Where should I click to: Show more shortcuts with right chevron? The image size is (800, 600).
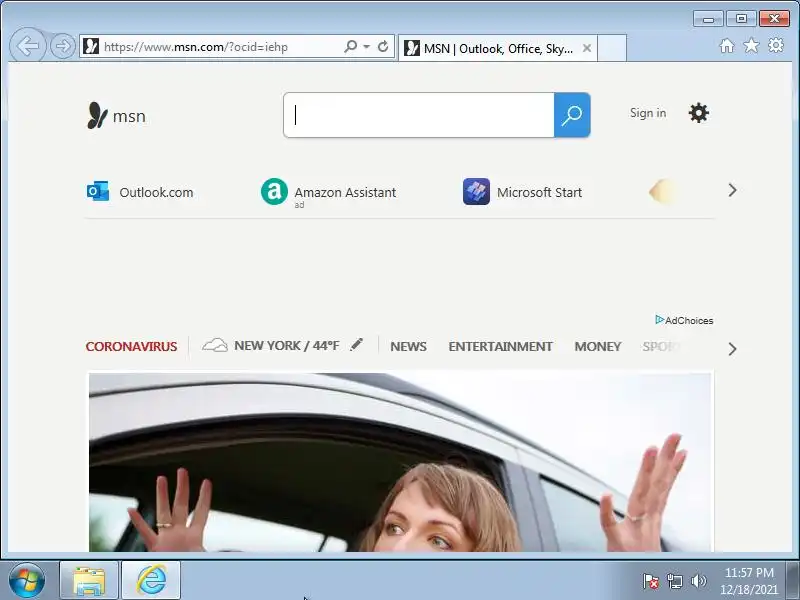(732, 190)
